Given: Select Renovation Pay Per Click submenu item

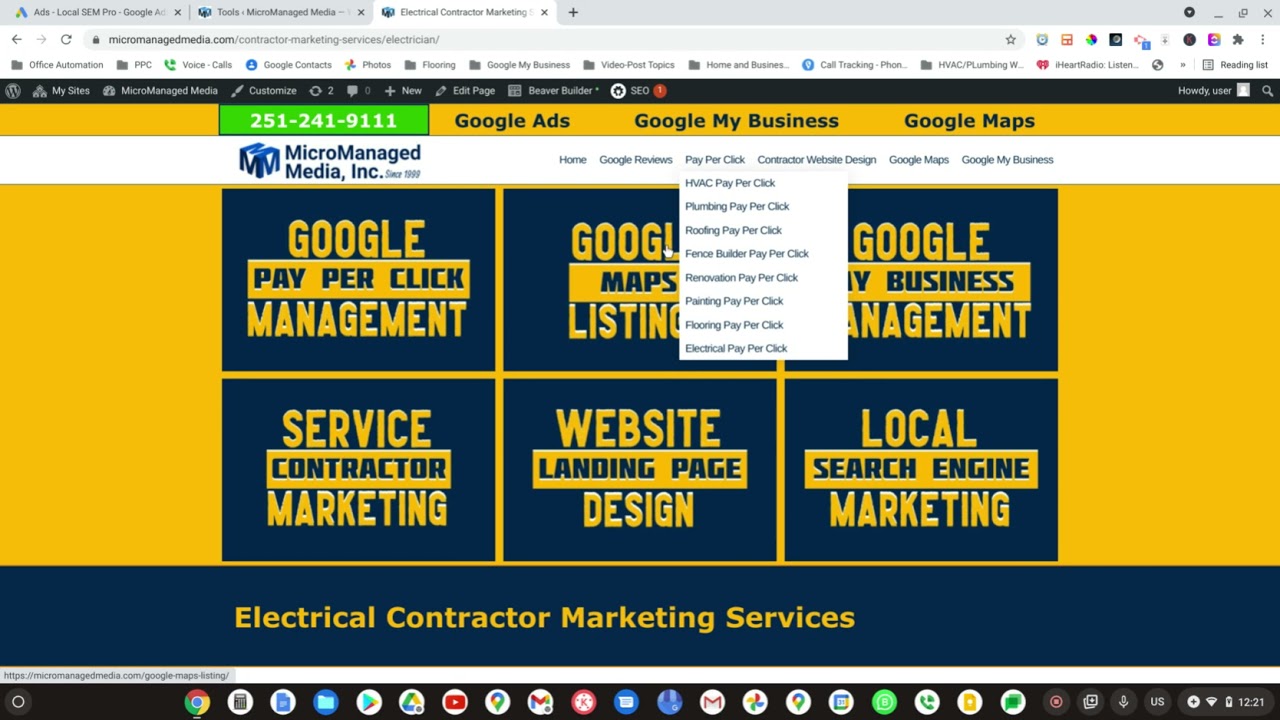Looking at the screenshot, I should coord(741,277).
